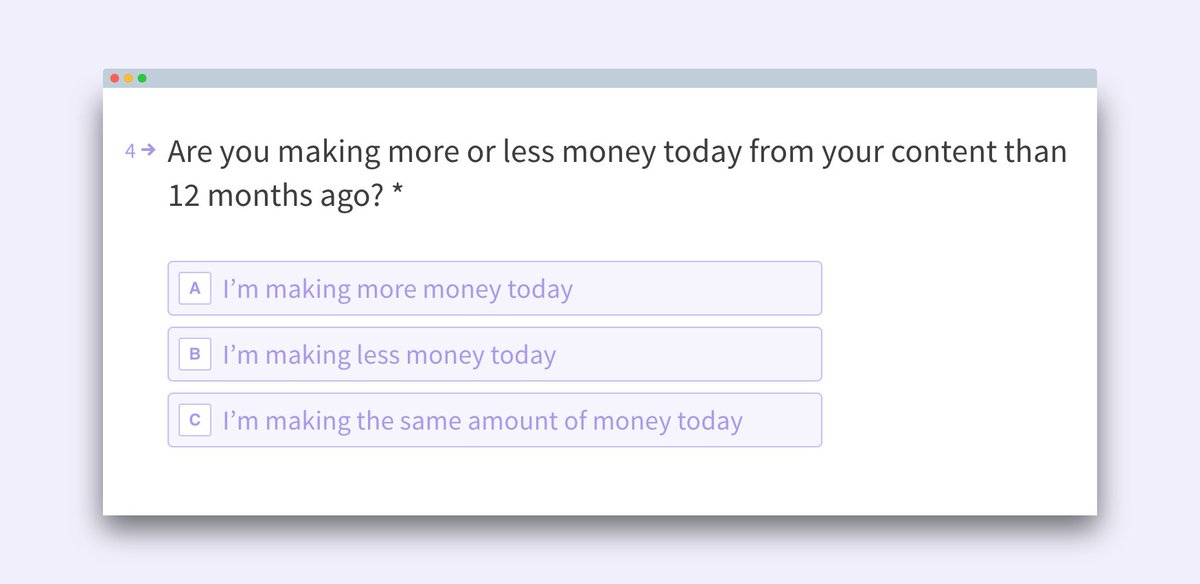The height and width of the screenshot is (584, 1200).
Task: Click the red close window dot
Action: point(115,78)
